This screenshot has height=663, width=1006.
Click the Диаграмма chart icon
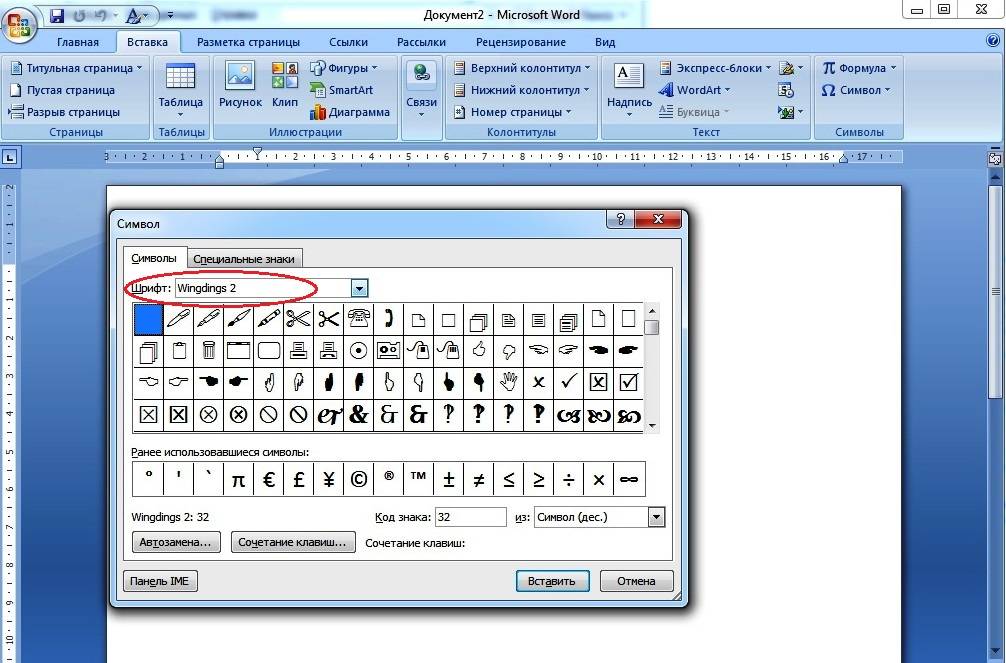pyautogui.click(x=349, y=112)
